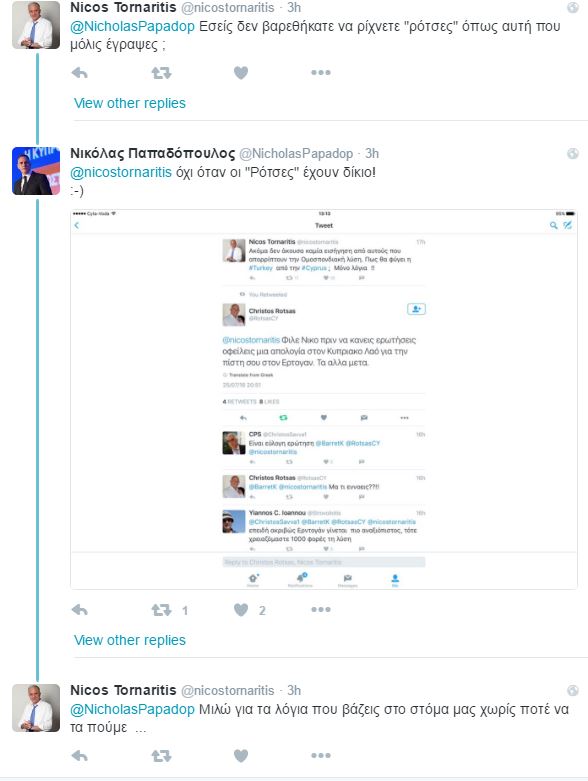Open @nicostornaritis mention in Παπαδόπουλος's reply
Screen dimensions: 588x781
coord(121,172)
